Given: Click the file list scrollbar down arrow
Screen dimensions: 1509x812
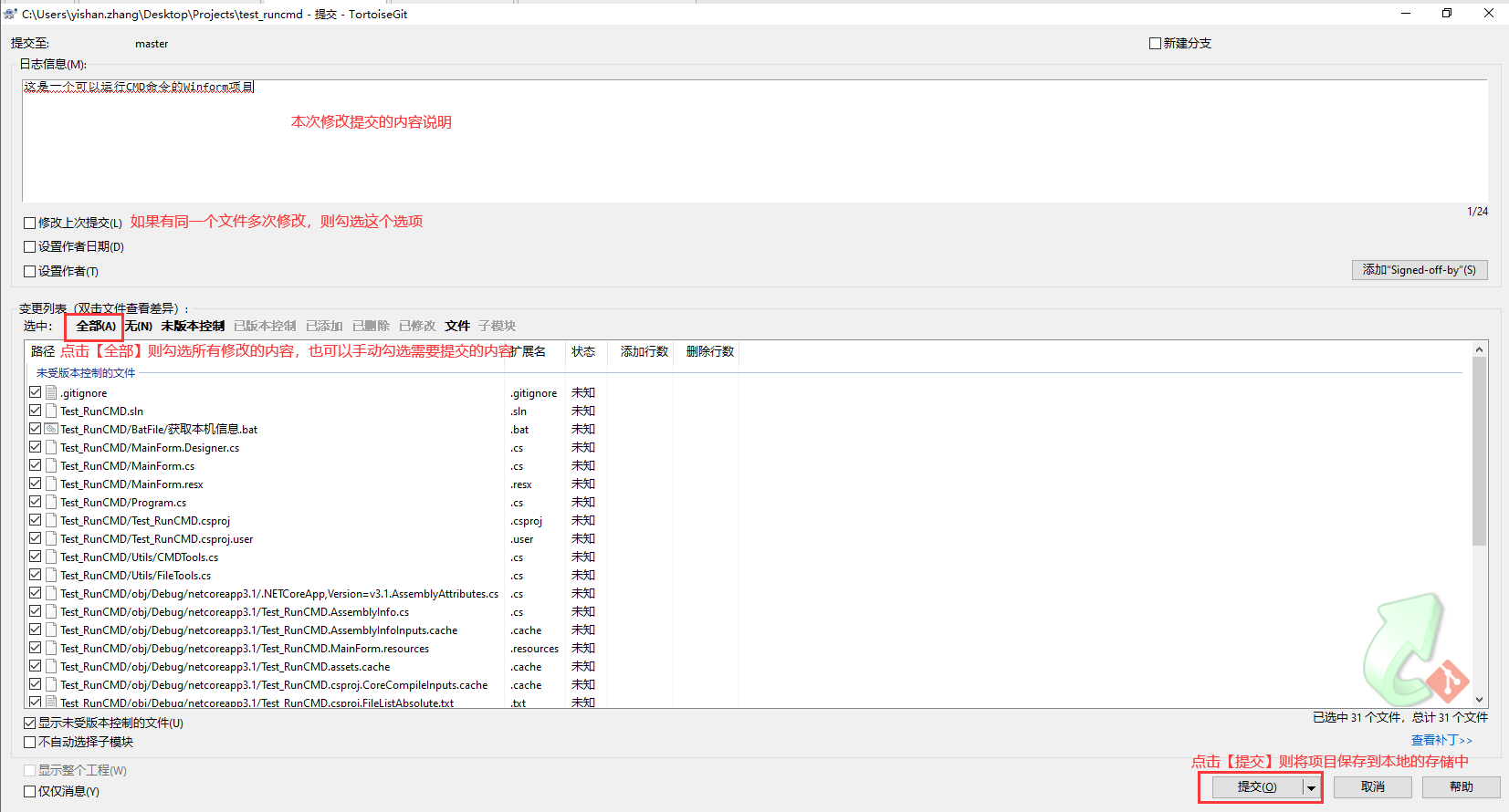Looking at the screenshot, I should 1480,700.
